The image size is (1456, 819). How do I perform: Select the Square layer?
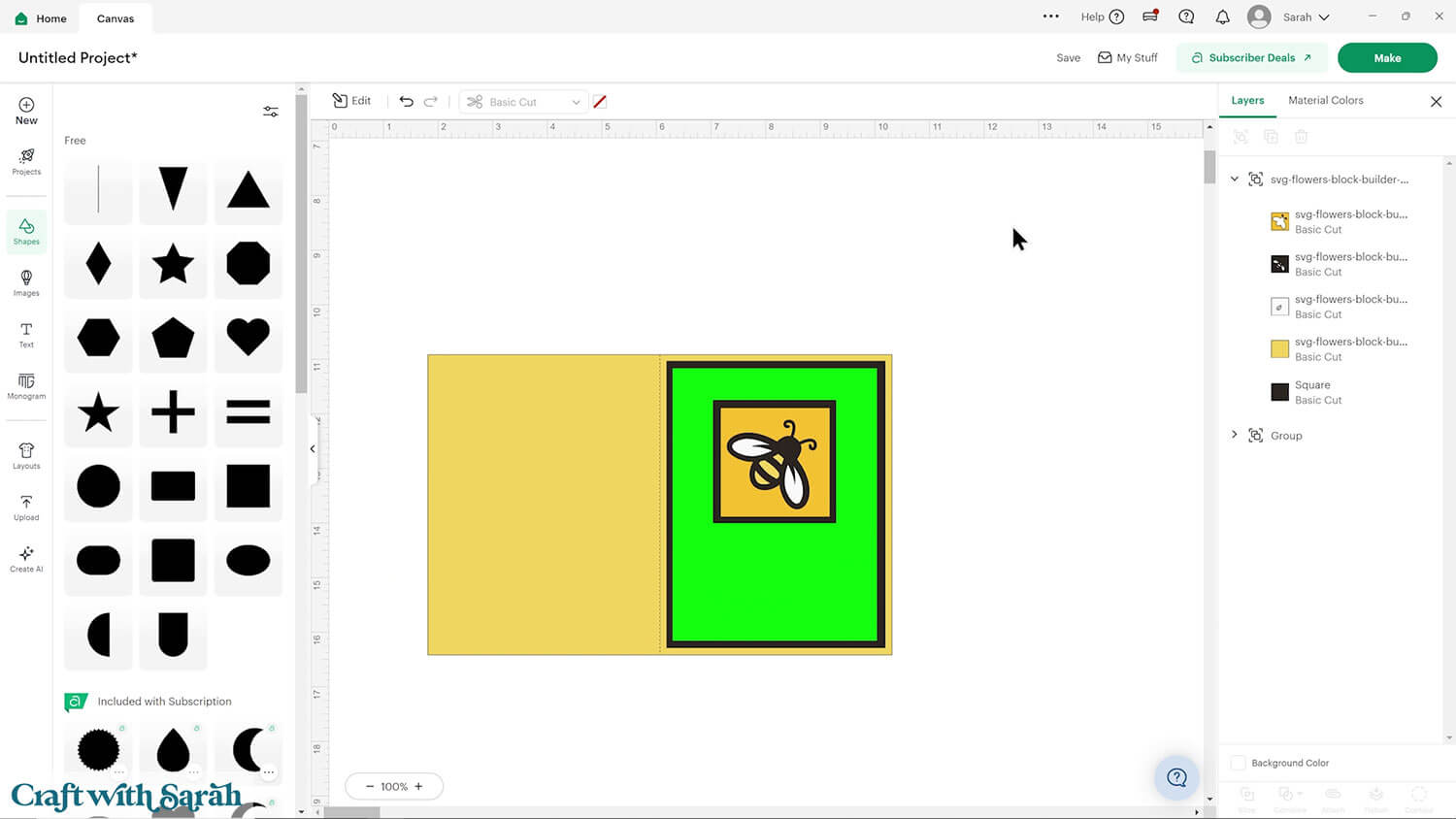(1312, 392)
